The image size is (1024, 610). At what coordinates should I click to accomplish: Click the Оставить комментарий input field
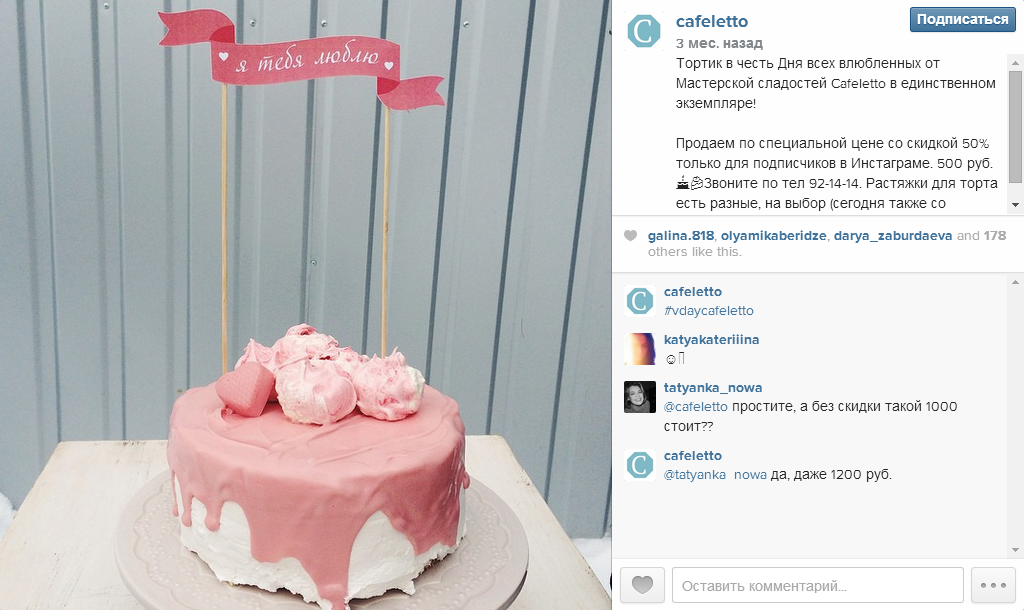coord(818,585)
